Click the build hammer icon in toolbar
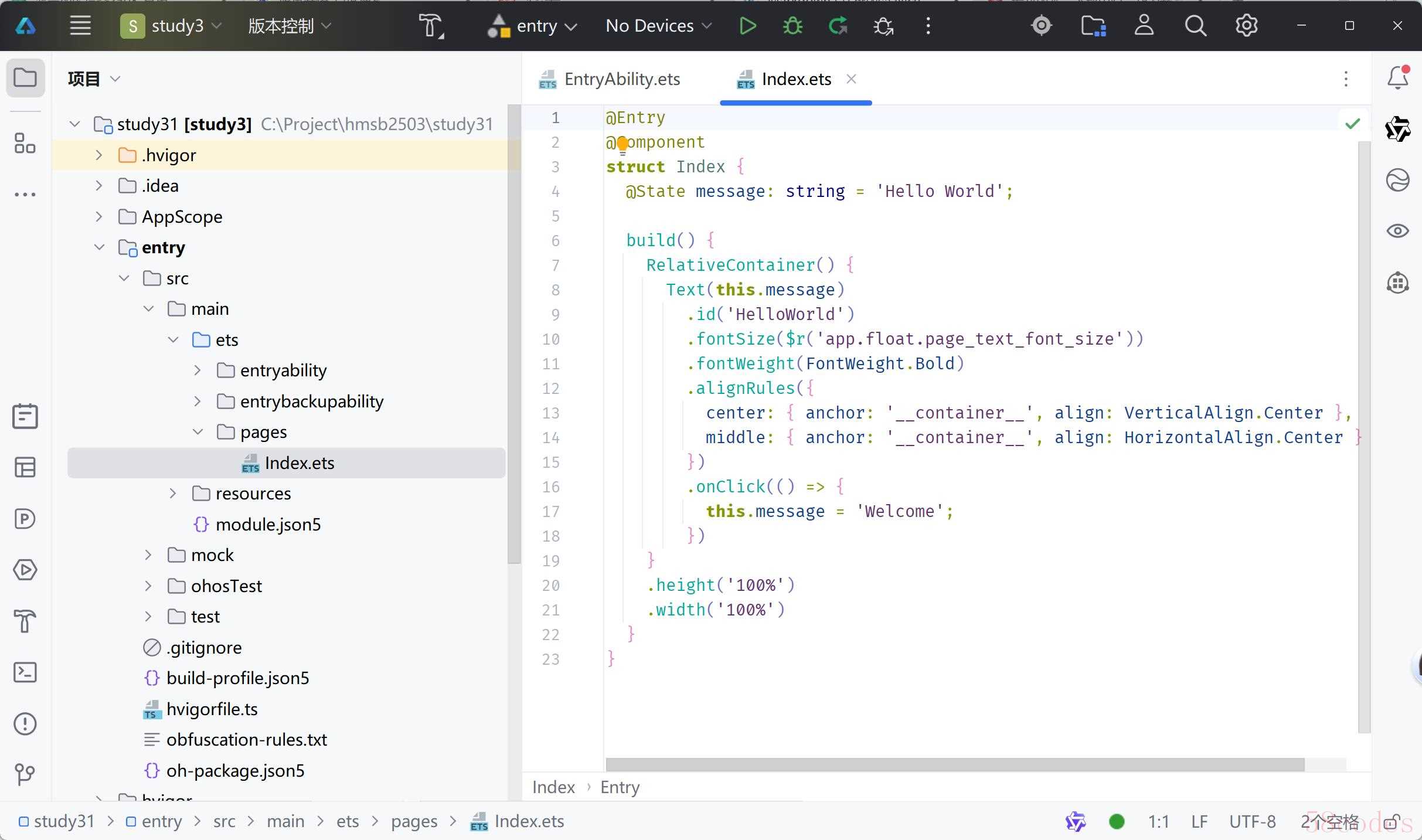The width and height of the screenshot is (1422, 840). [x=431, y=26]
